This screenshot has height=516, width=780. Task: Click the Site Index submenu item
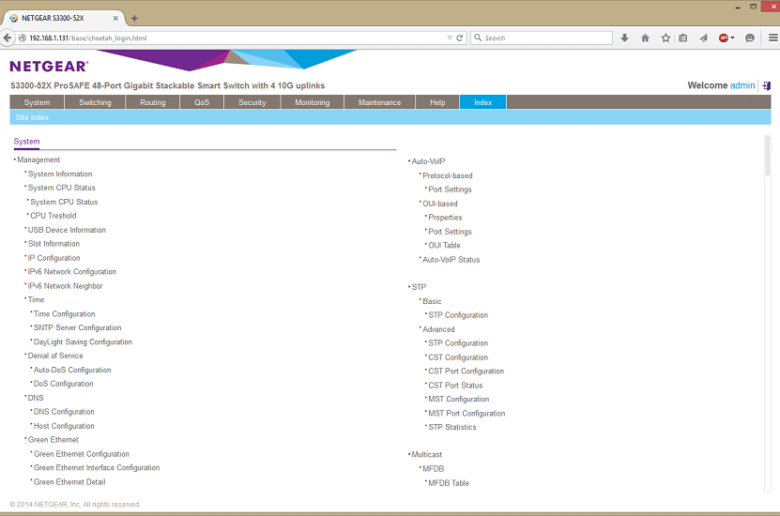32,117
